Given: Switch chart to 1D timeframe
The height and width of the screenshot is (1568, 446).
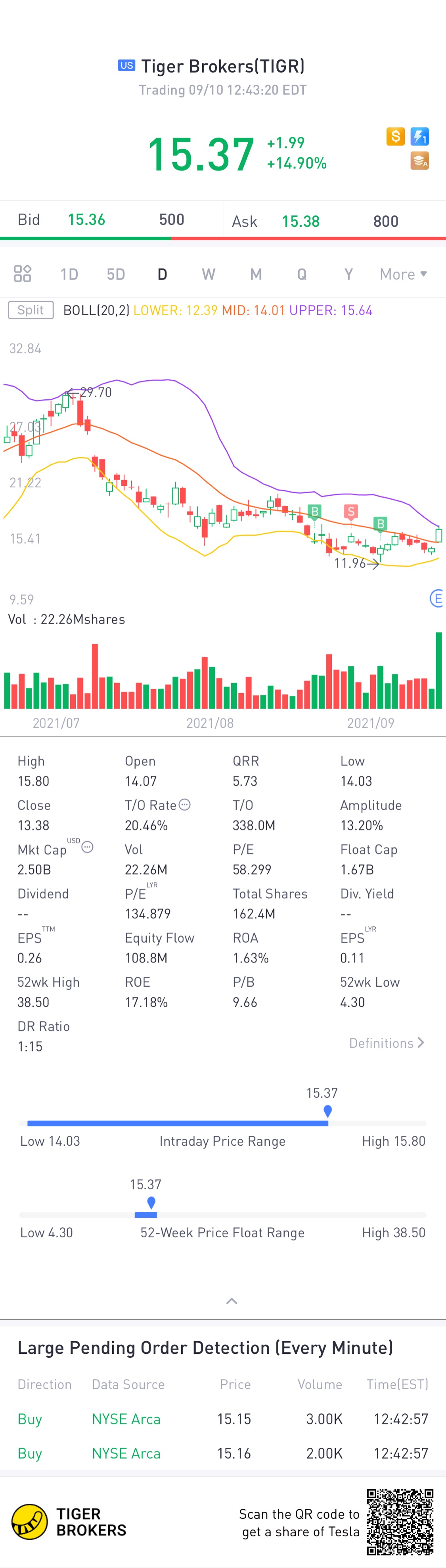Looking at the screenshot, I should 69,274.
